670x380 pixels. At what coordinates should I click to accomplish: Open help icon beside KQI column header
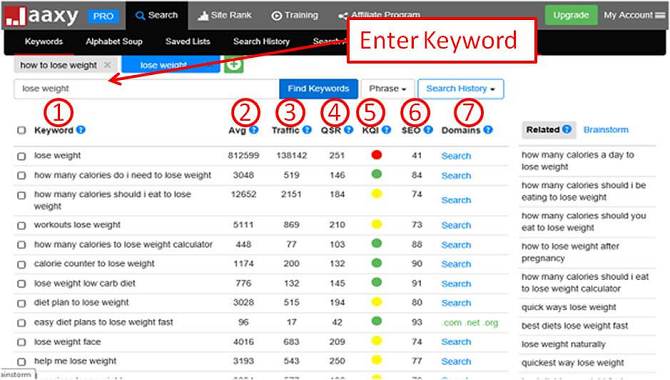tap(386, 130)
